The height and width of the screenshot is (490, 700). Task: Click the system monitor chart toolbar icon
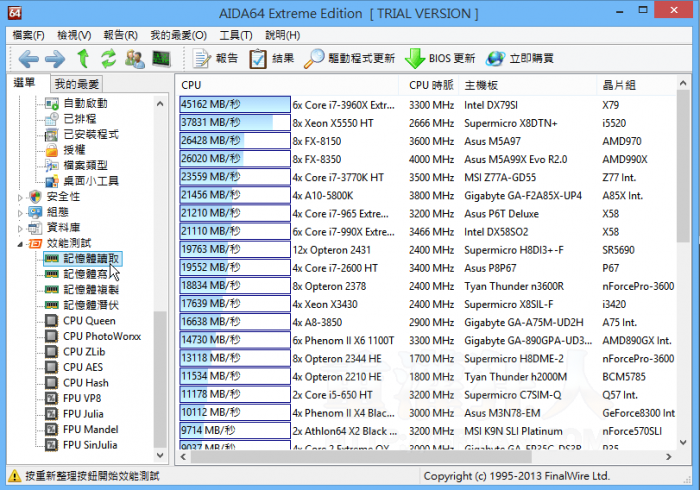(x=161, y=58)
